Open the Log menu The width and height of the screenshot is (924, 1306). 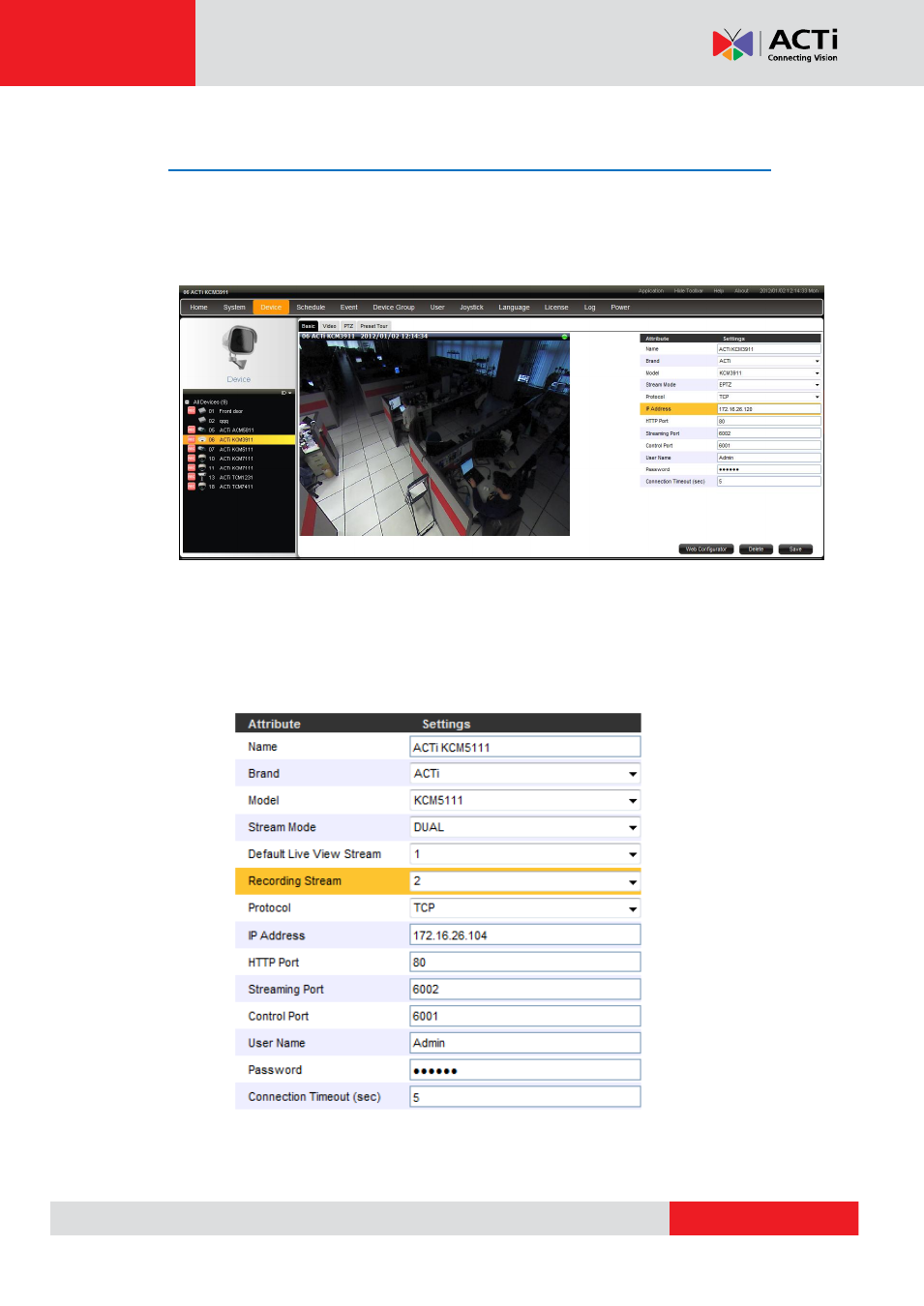(x=590, y=308)
